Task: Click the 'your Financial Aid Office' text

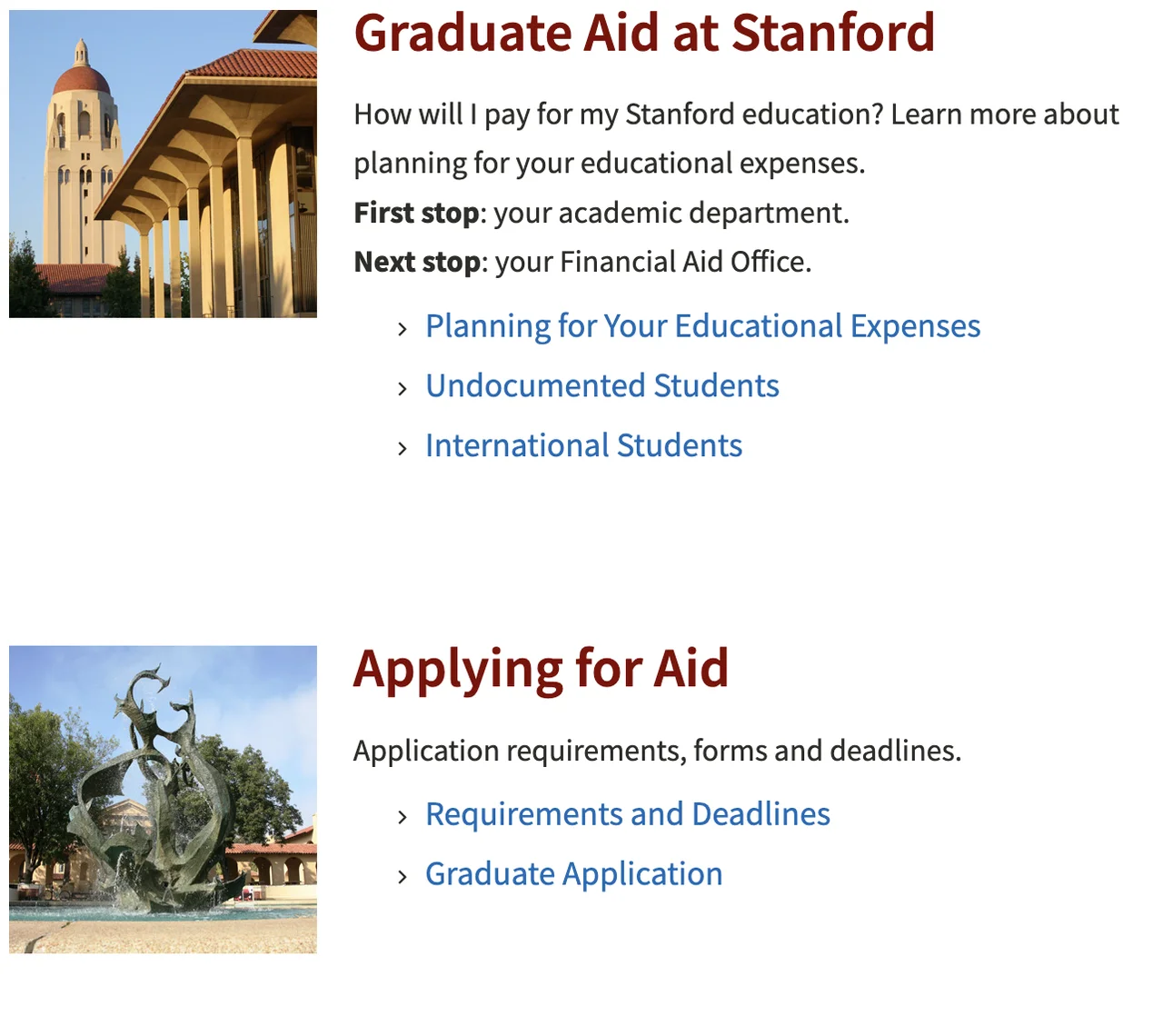Action: coord(652,262)
